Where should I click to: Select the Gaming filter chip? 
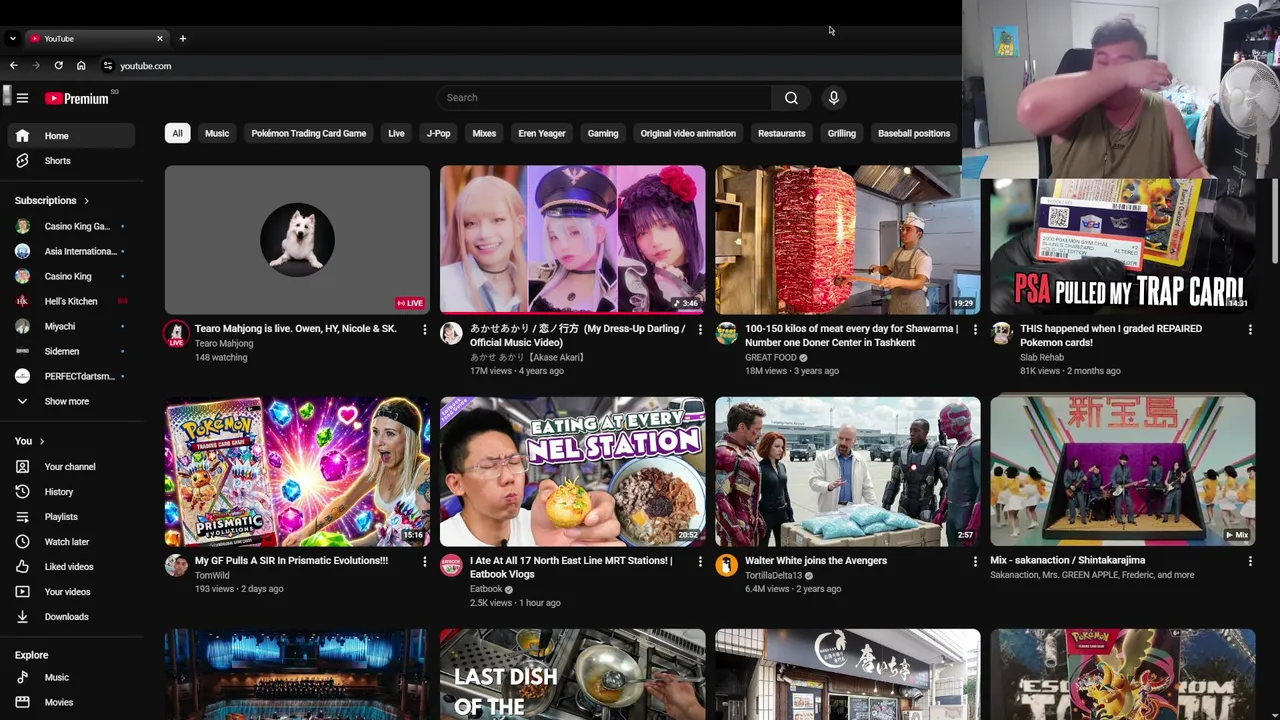pyautogui.click(x=603, y=133)
